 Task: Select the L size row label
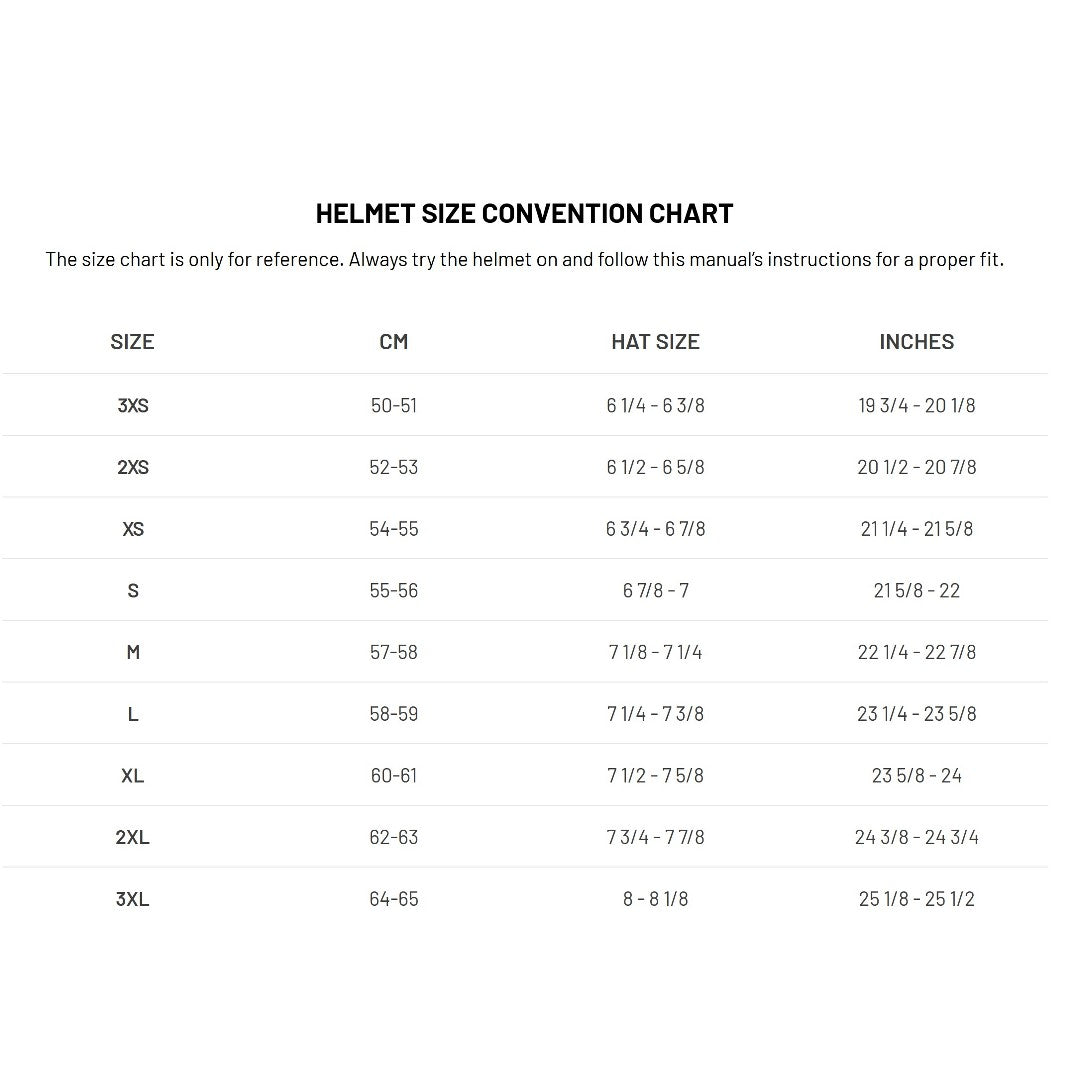coord(133,714)
